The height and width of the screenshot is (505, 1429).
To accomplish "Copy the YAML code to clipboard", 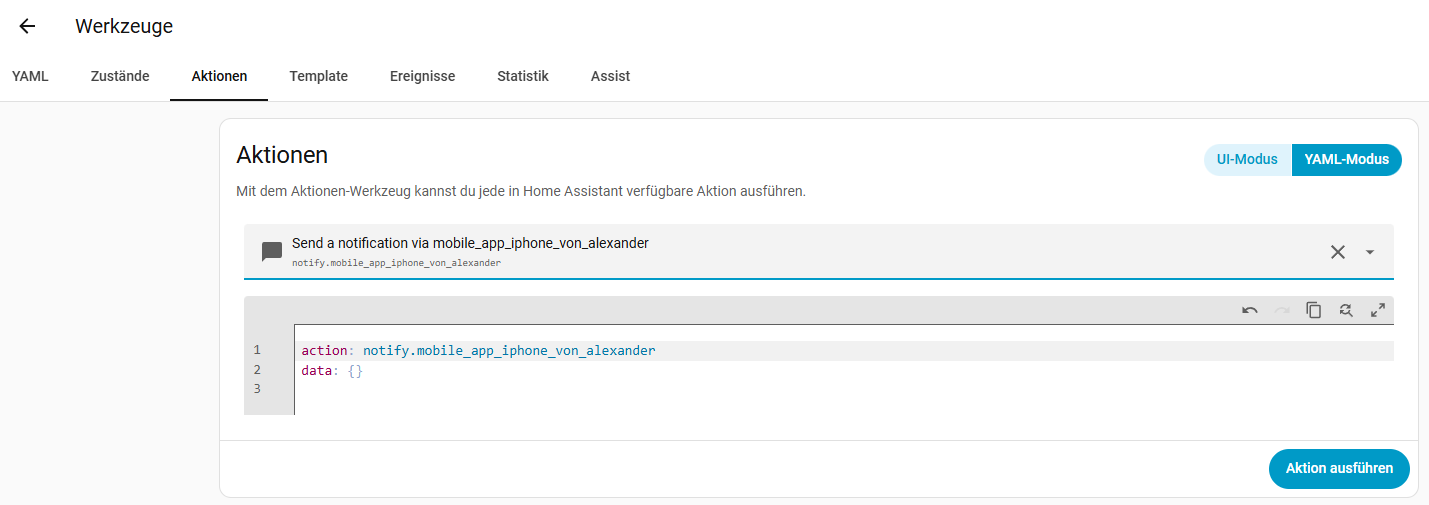I will coord(1314,310).
